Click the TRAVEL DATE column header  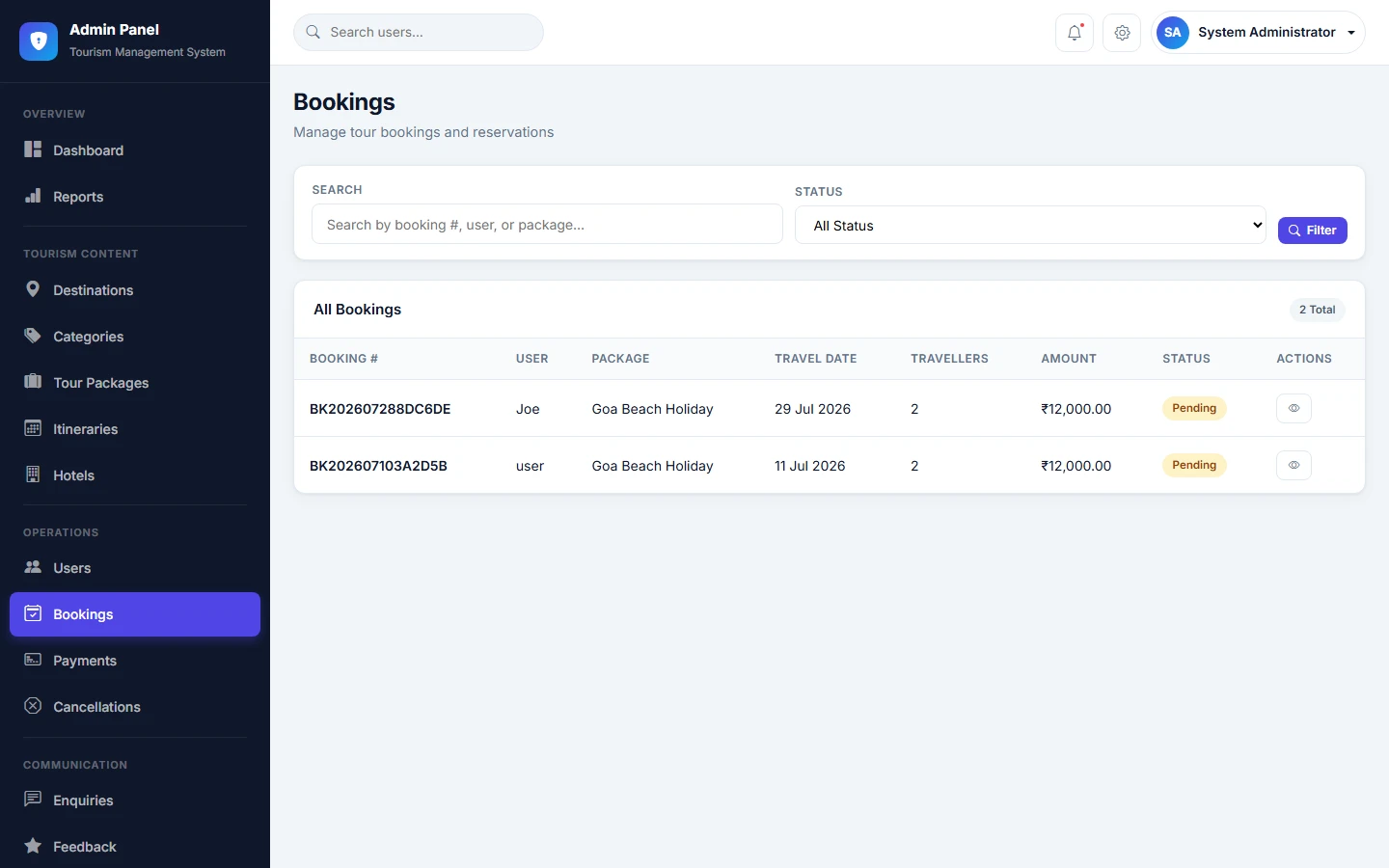815,359
